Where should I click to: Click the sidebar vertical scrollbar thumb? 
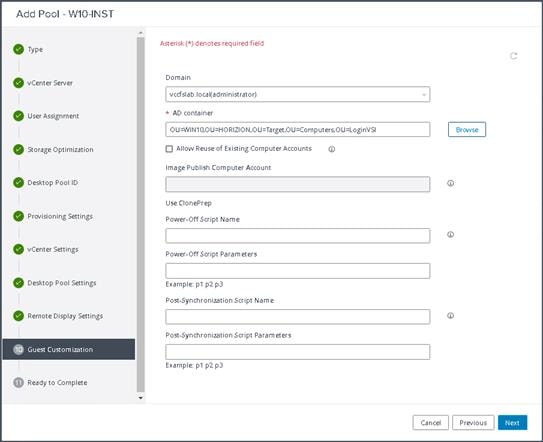pyautogui.click(x=140, y=214)
